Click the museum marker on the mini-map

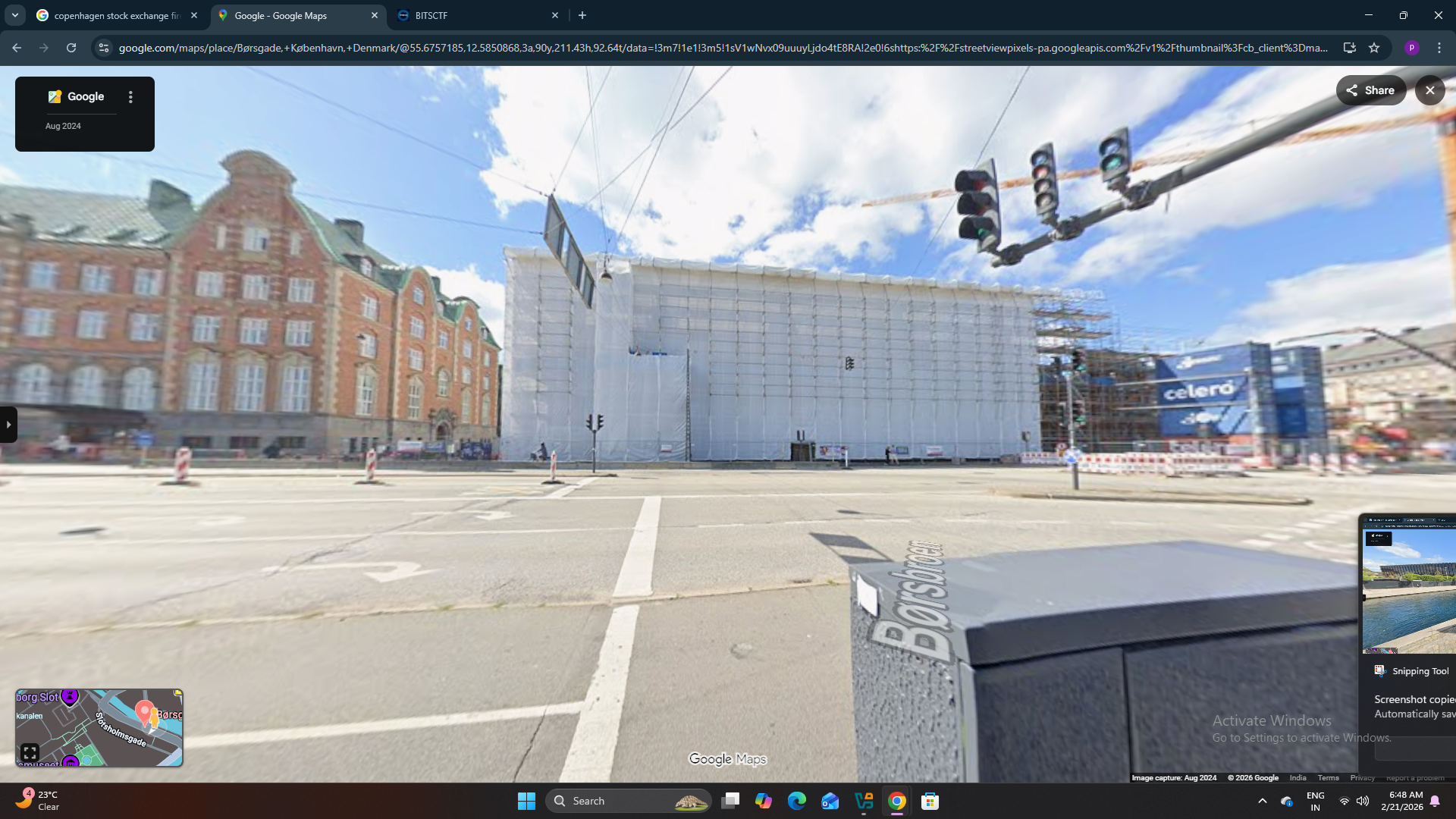coord(70,762)
